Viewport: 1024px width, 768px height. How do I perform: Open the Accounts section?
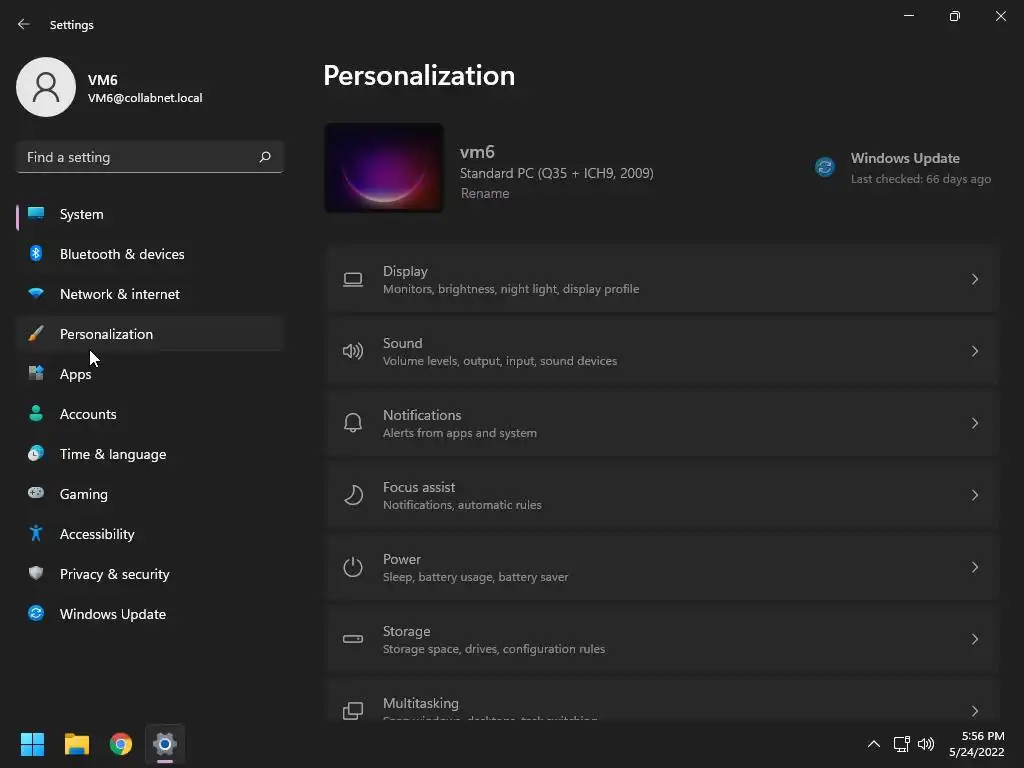pos(150,414)
